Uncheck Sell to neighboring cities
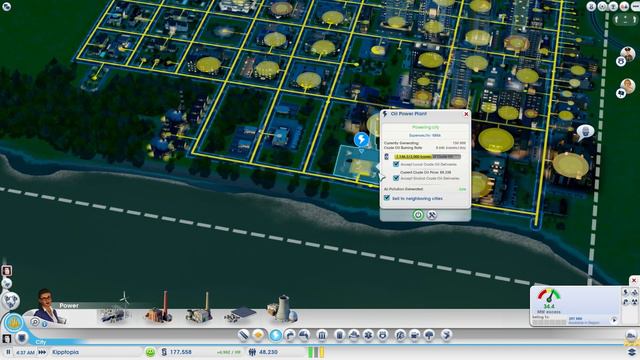This screenshot has height=360, width=640. click(x=387, y=198)
